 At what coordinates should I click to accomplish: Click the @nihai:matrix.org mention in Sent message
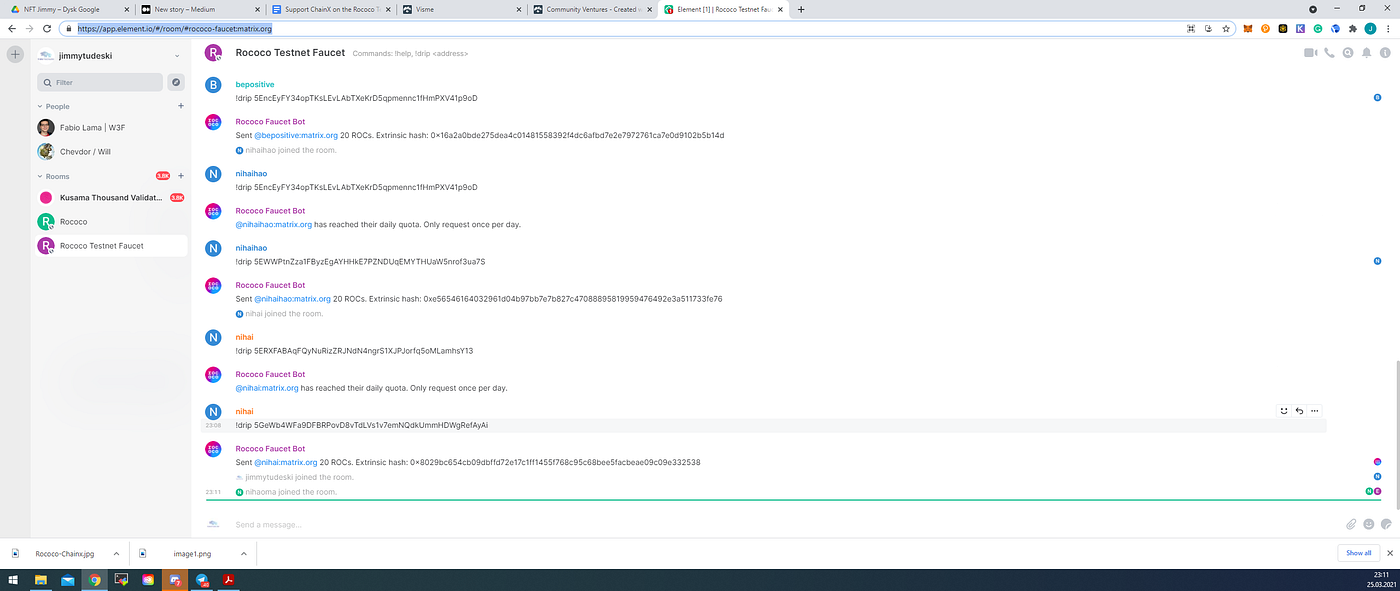click(285, 462)
